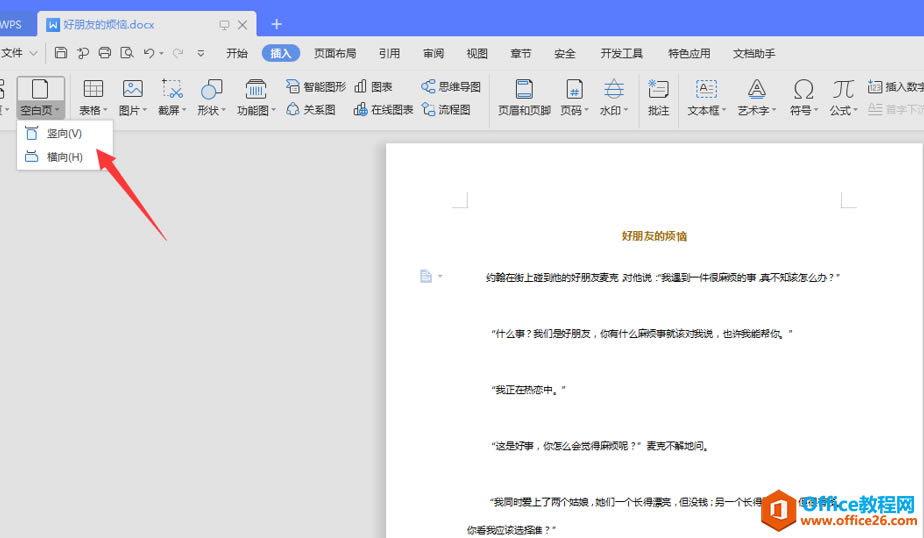Expand the 功能图 dropdown arrow
Image resolution: width=924 pixels, height=538 pixels.
pyautogui.click(x=273, y=110)
